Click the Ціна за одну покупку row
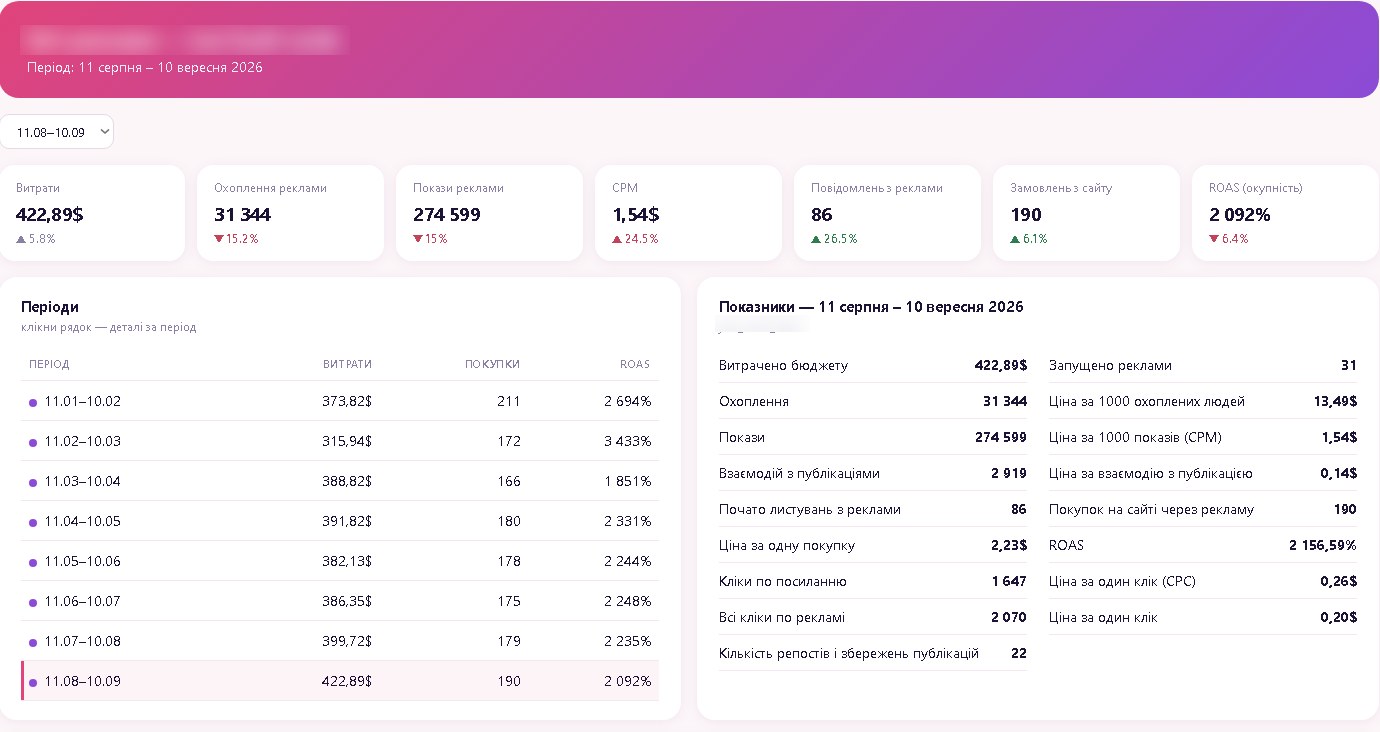 tap(873, 545)
